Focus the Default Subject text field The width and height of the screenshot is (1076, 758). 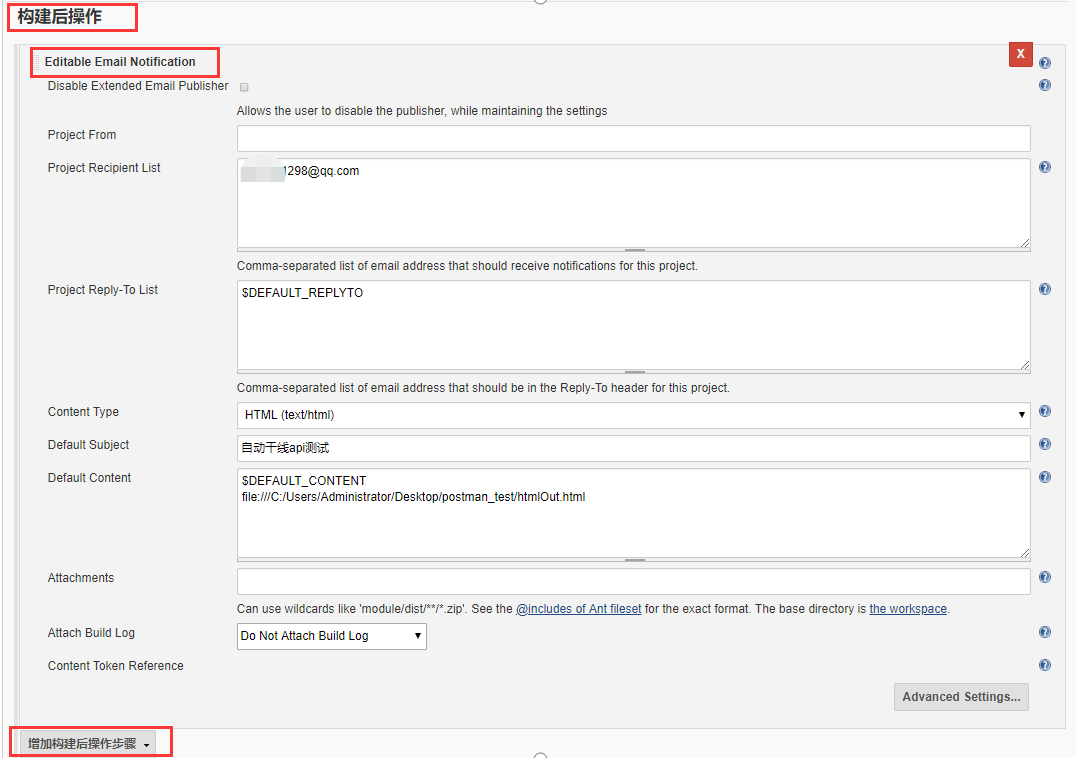(x=633, y=448)
